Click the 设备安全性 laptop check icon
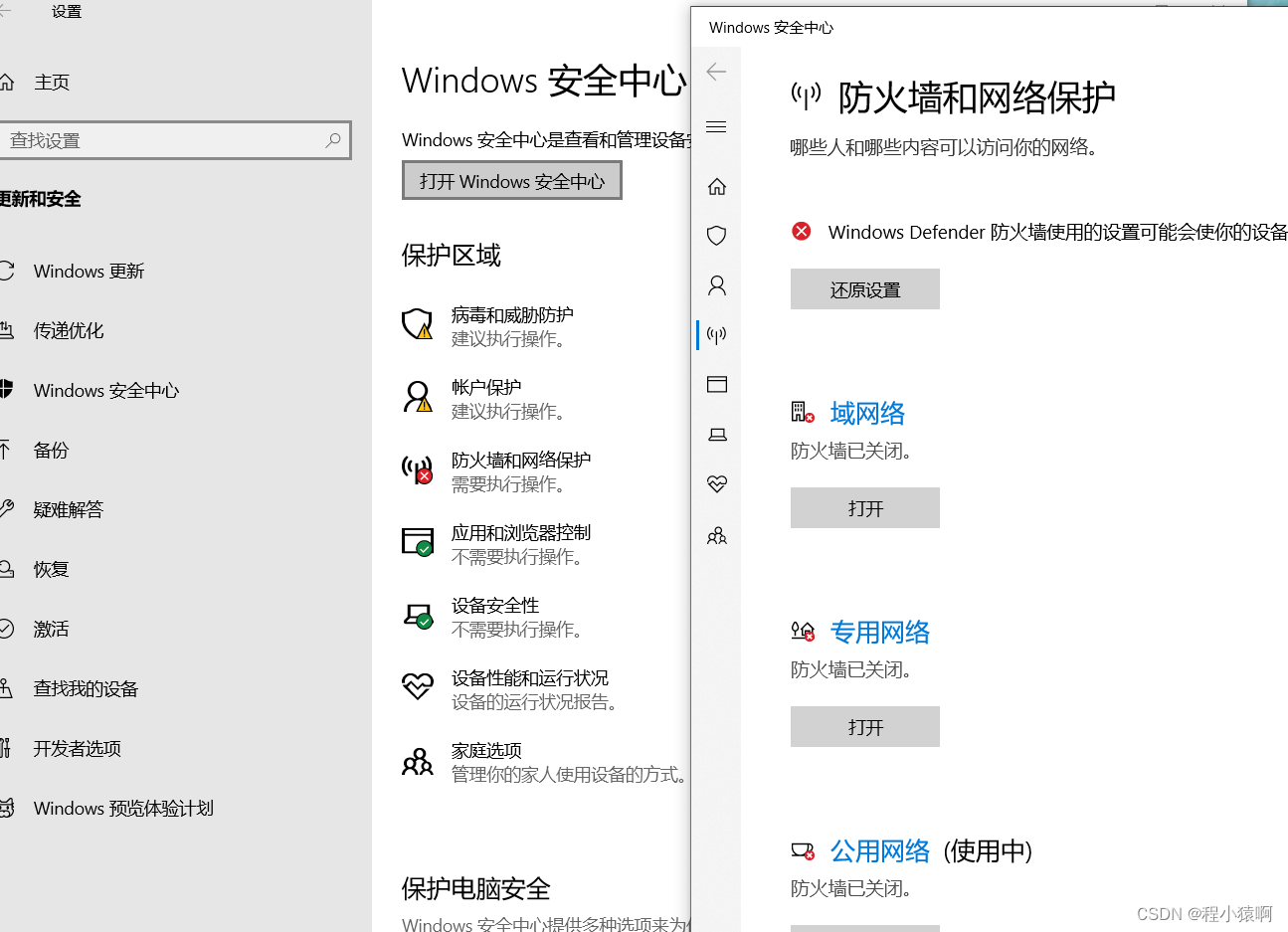 coord(418,615)
